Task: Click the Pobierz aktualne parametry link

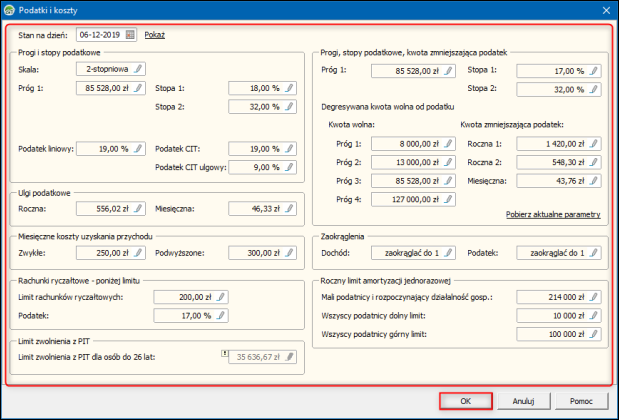Action: pyautogui.click(x=557, y=215)
